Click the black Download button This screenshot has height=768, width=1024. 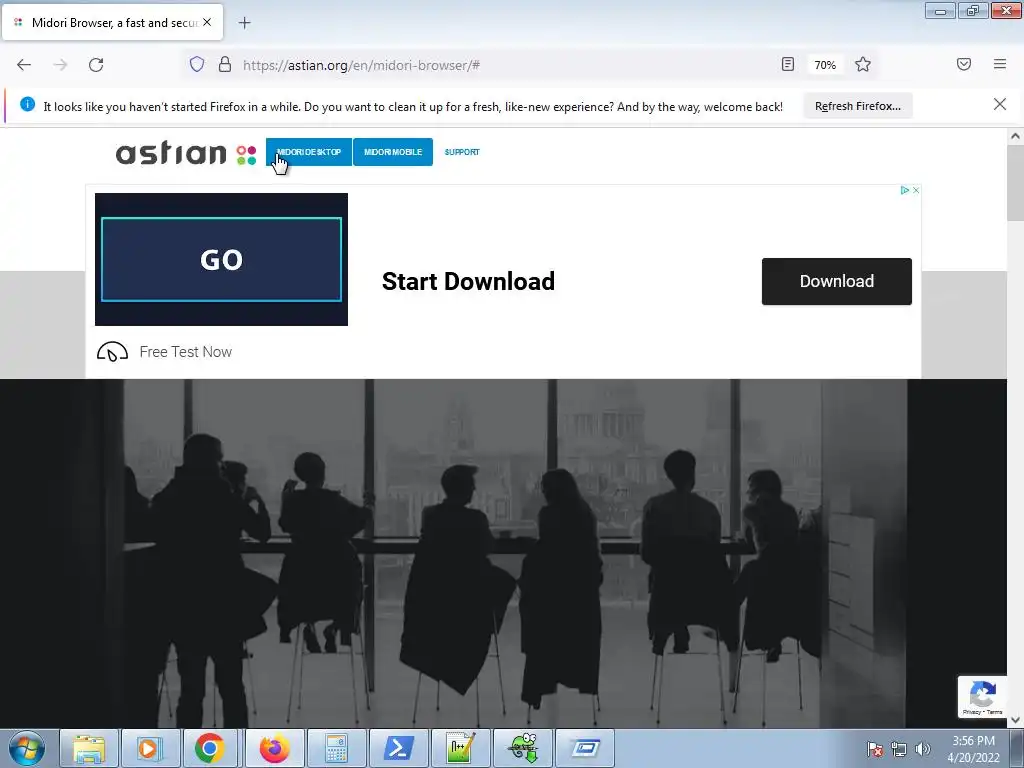[x=837, y=281]
